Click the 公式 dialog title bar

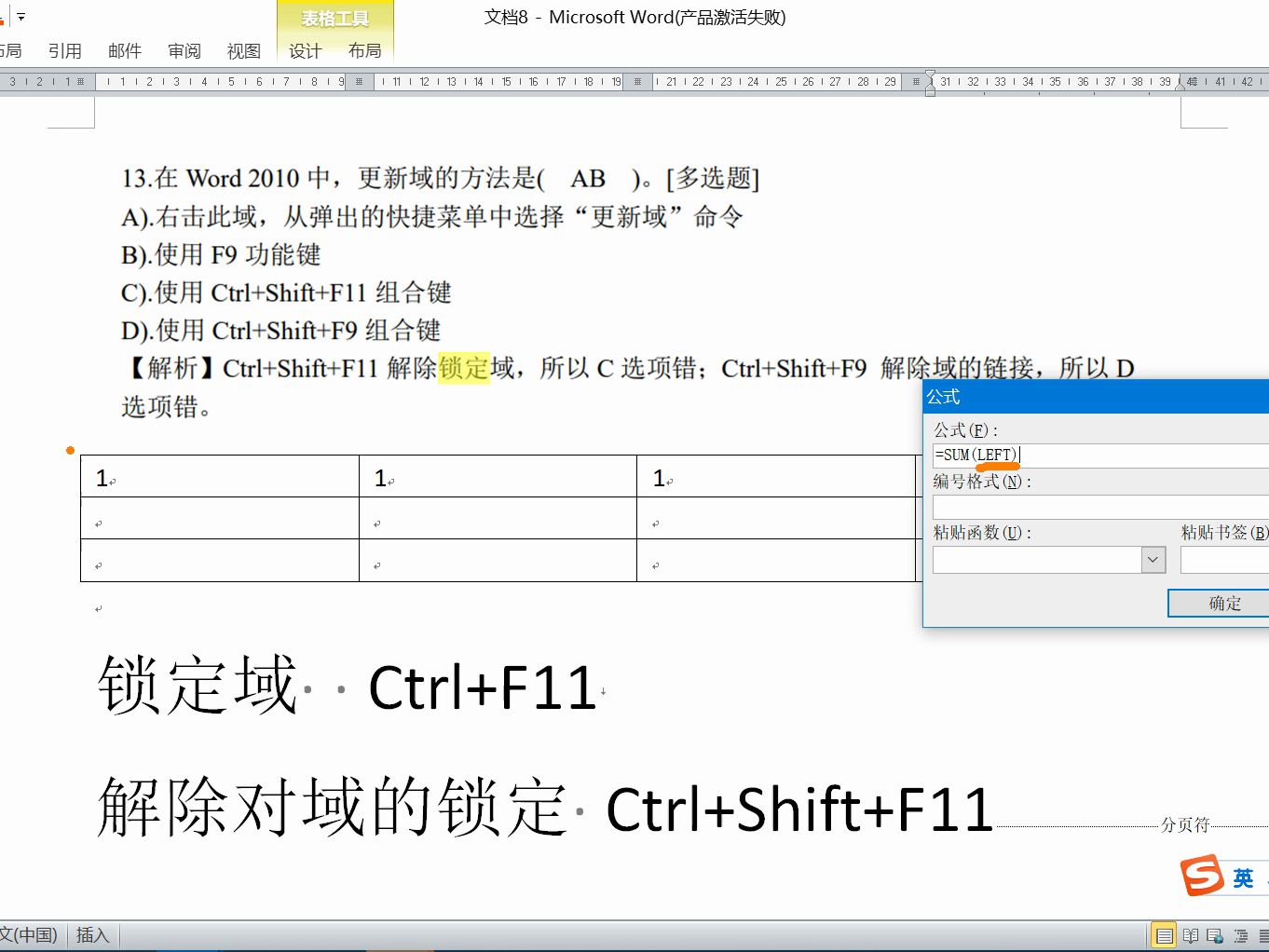coord(1096,396)
